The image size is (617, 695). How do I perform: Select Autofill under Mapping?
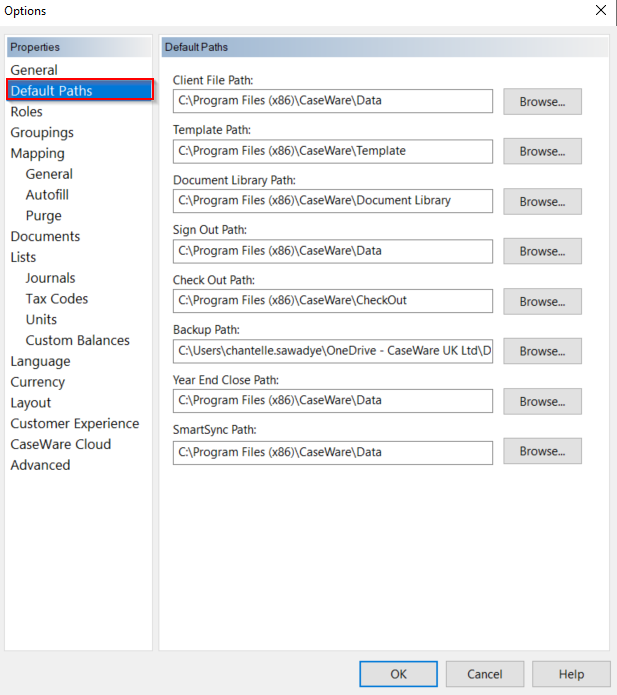point(47,195)
